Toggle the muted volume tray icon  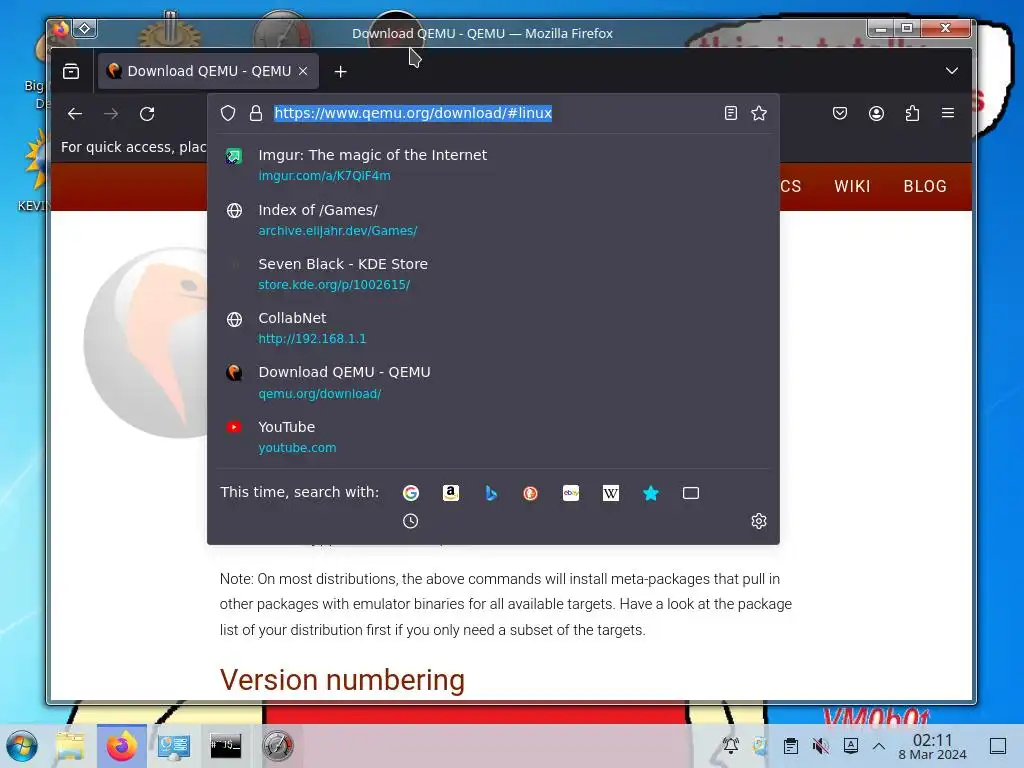click(820, 746)
